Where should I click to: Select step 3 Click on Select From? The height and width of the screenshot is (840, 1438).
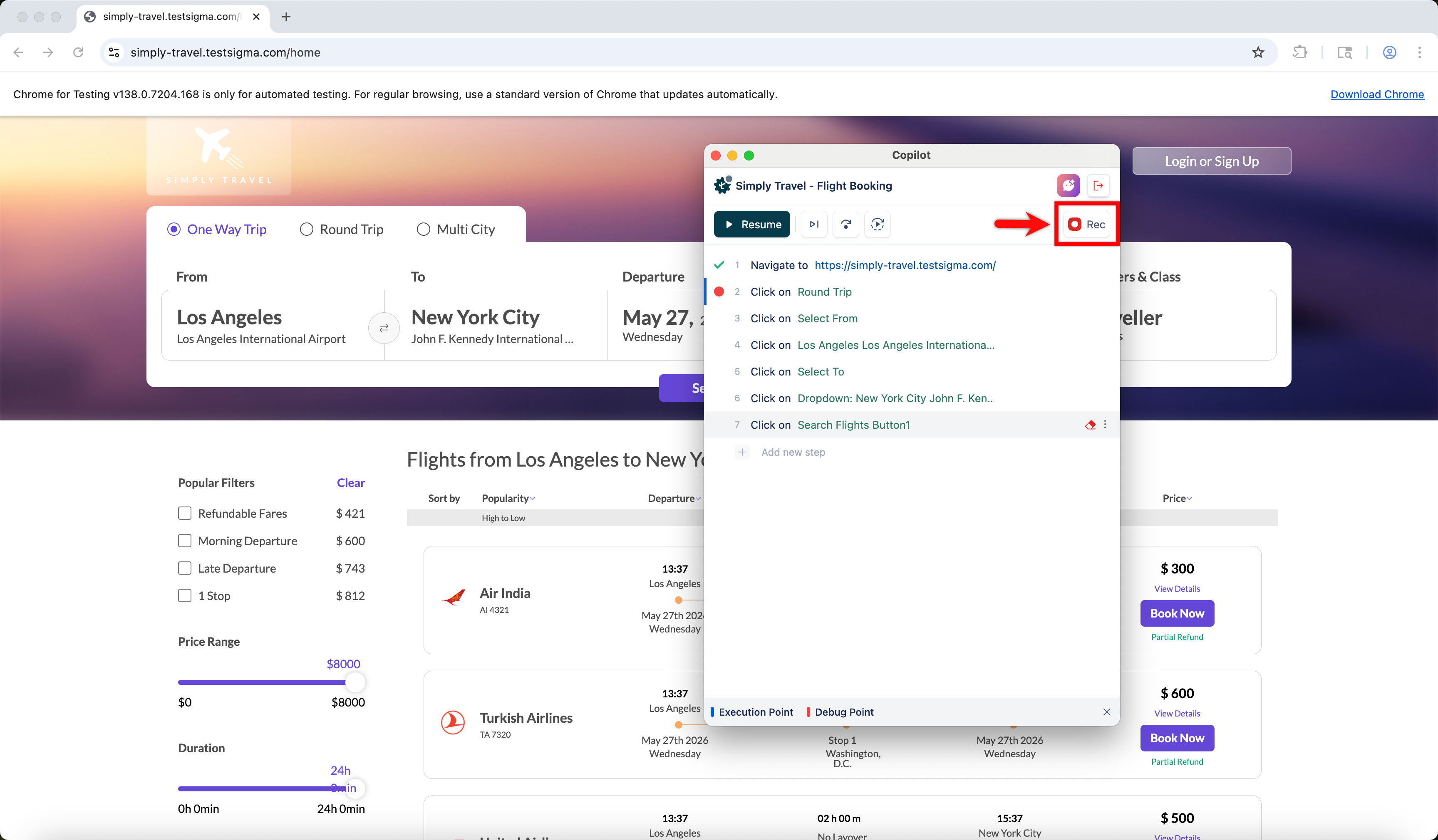point(912,319)
